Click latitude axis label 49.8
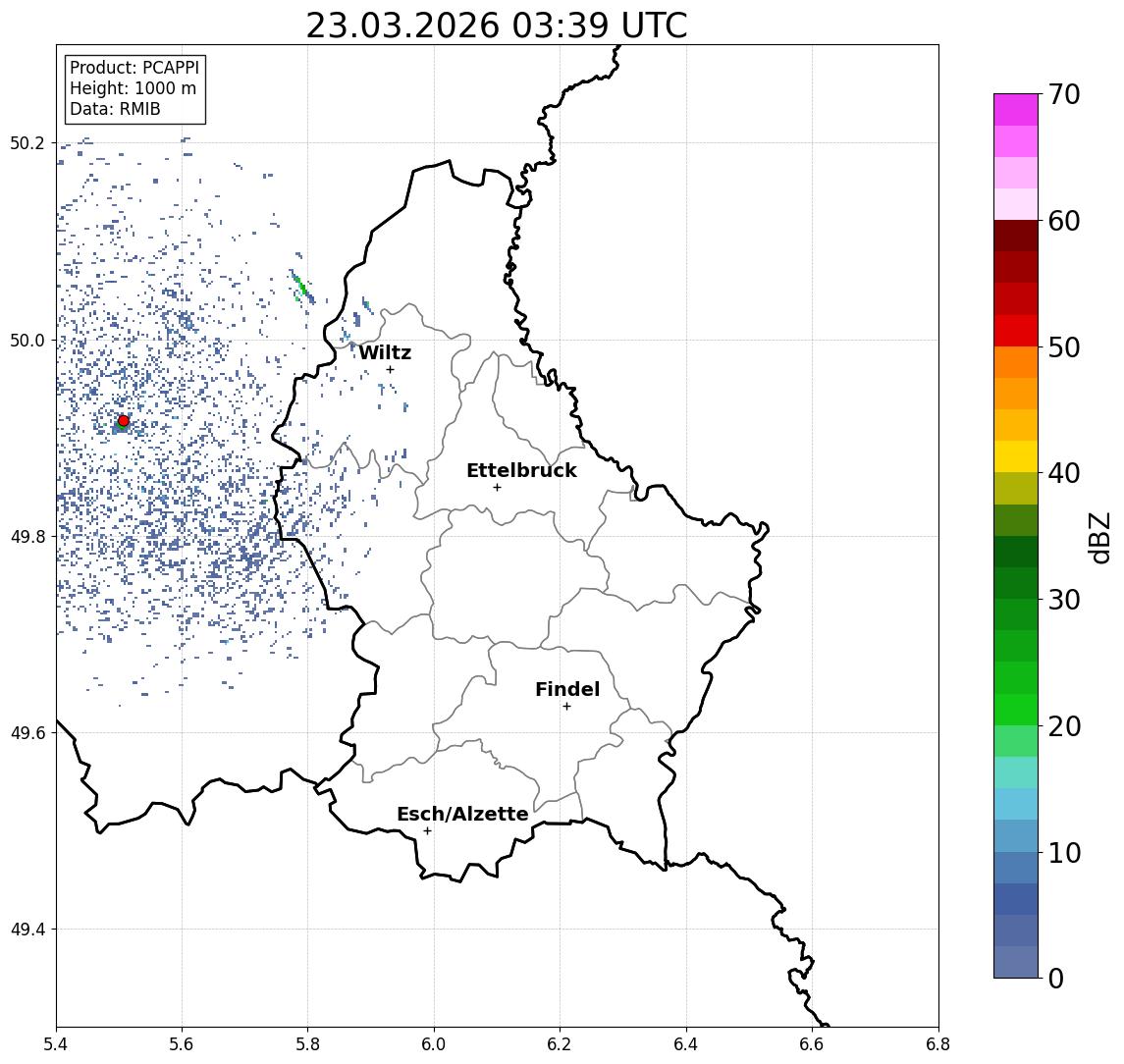Image resolution: width=1124 pixels, height=1064 pixels. 27,536
